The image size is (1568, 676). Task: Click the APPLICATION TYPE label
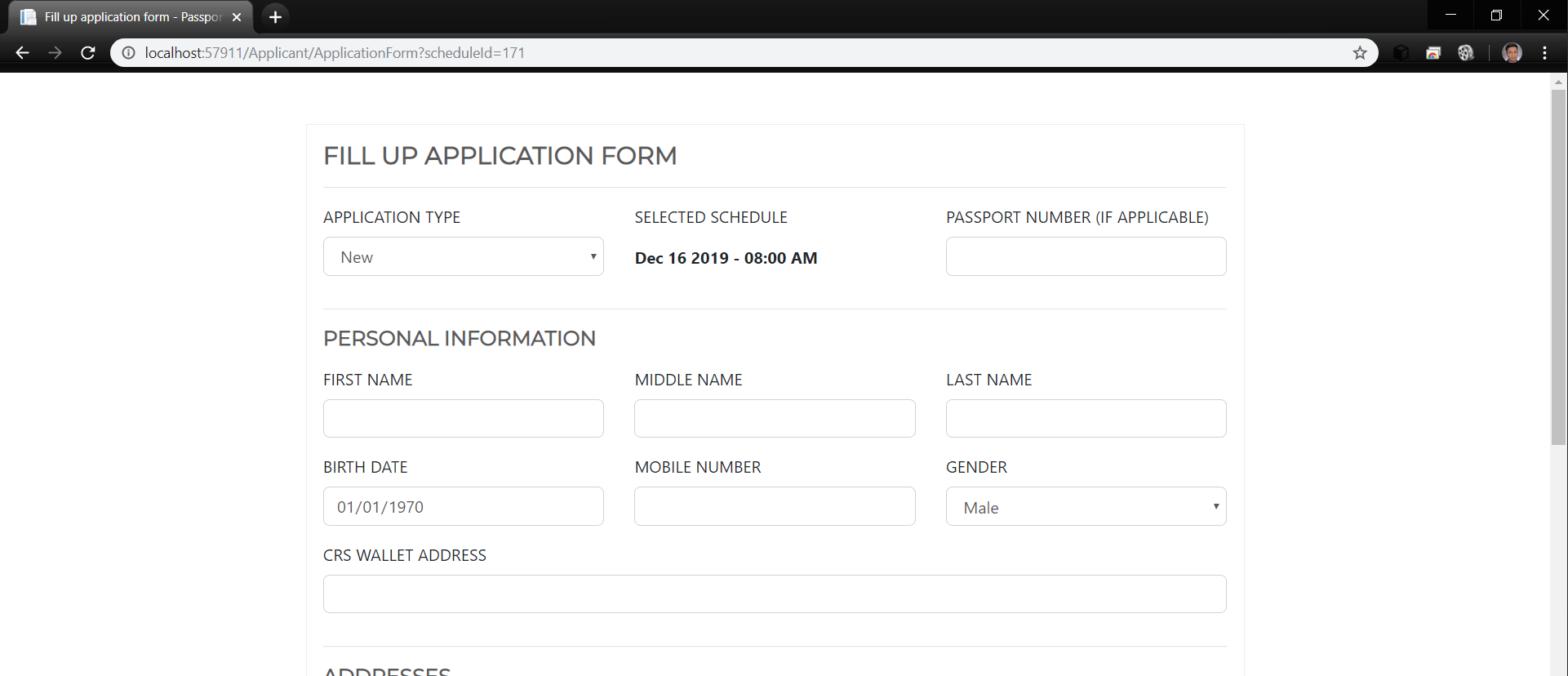point(392,217)
